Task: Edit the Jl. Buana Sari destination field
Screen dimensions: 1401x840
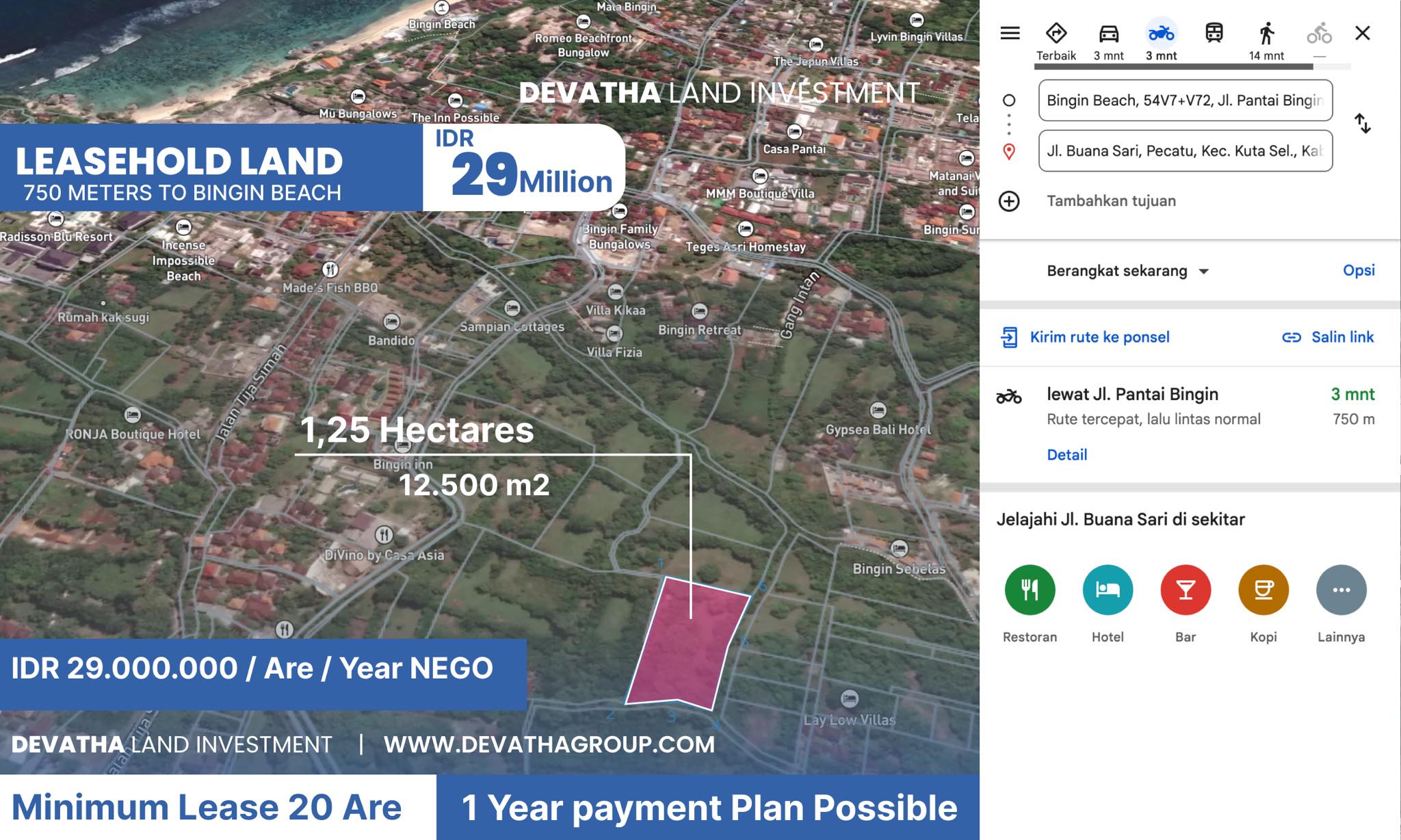Action: tap(1185, 151)
